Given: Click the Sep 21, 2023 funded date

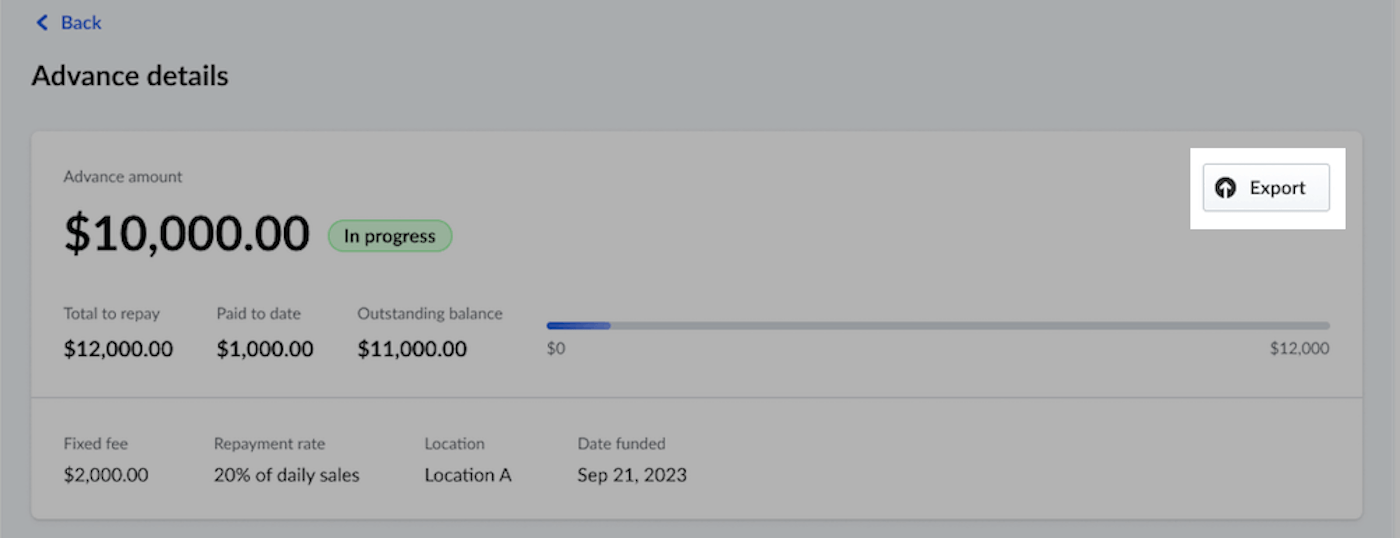Looking at the screenshot, I should coord(632,475).
